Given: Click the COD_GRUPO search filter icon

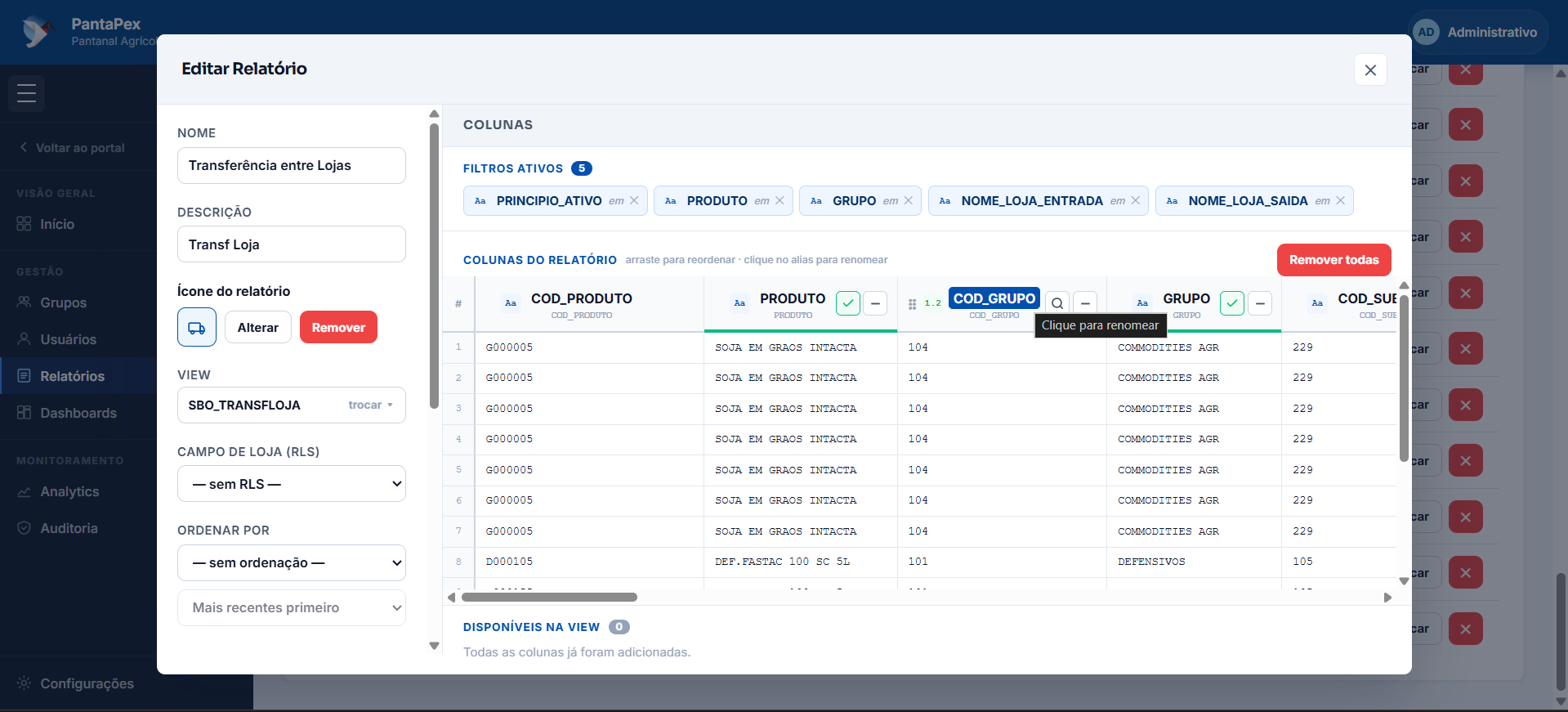Looking at the screenshot, I should click(x=1057, y=303).
